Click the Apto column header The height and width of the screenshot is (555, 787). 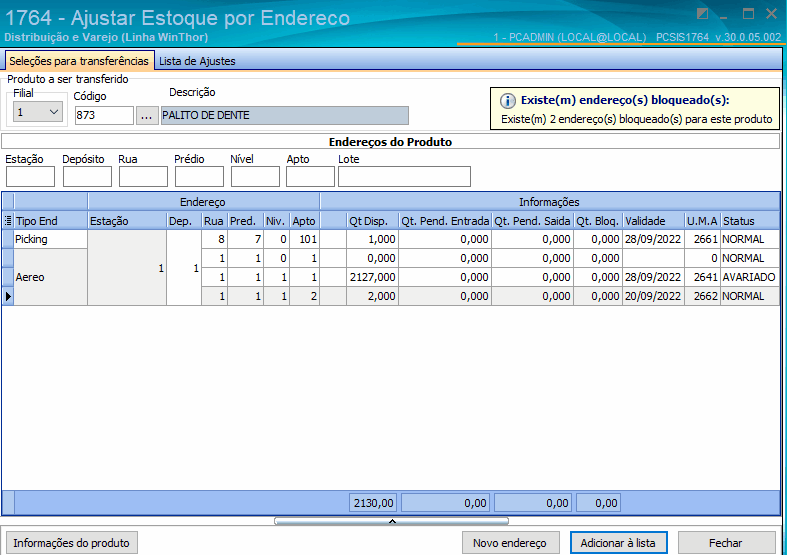click(x=305, y=221)
